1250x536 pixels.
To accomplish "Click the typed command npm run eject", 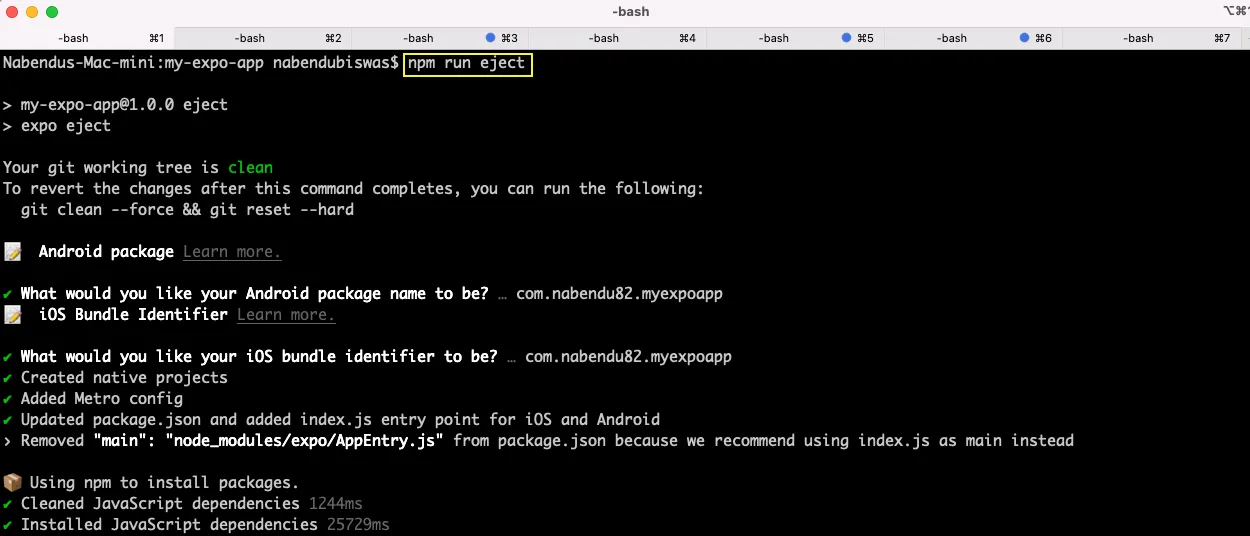I will (466, 63).
